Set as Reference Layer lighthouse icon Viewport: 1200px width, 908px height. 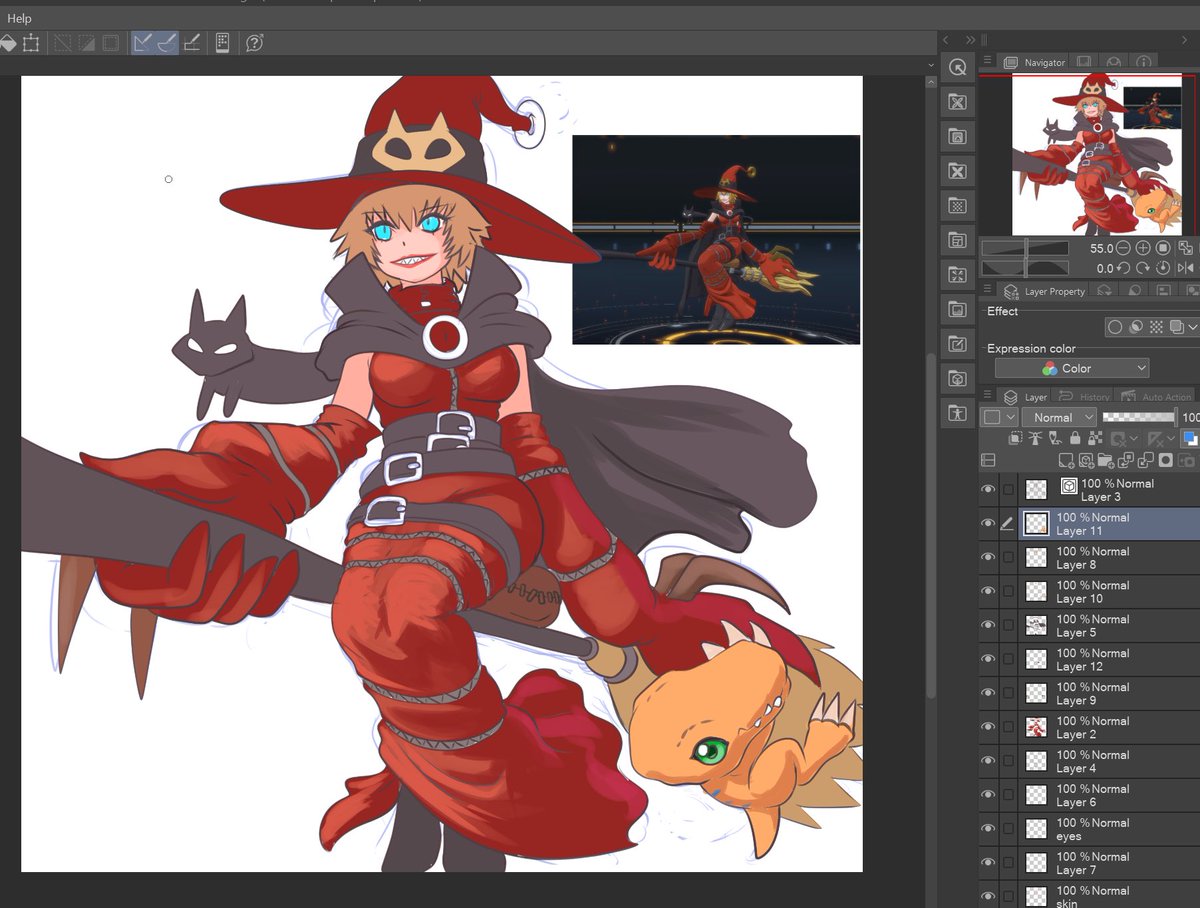point(1036,439)
